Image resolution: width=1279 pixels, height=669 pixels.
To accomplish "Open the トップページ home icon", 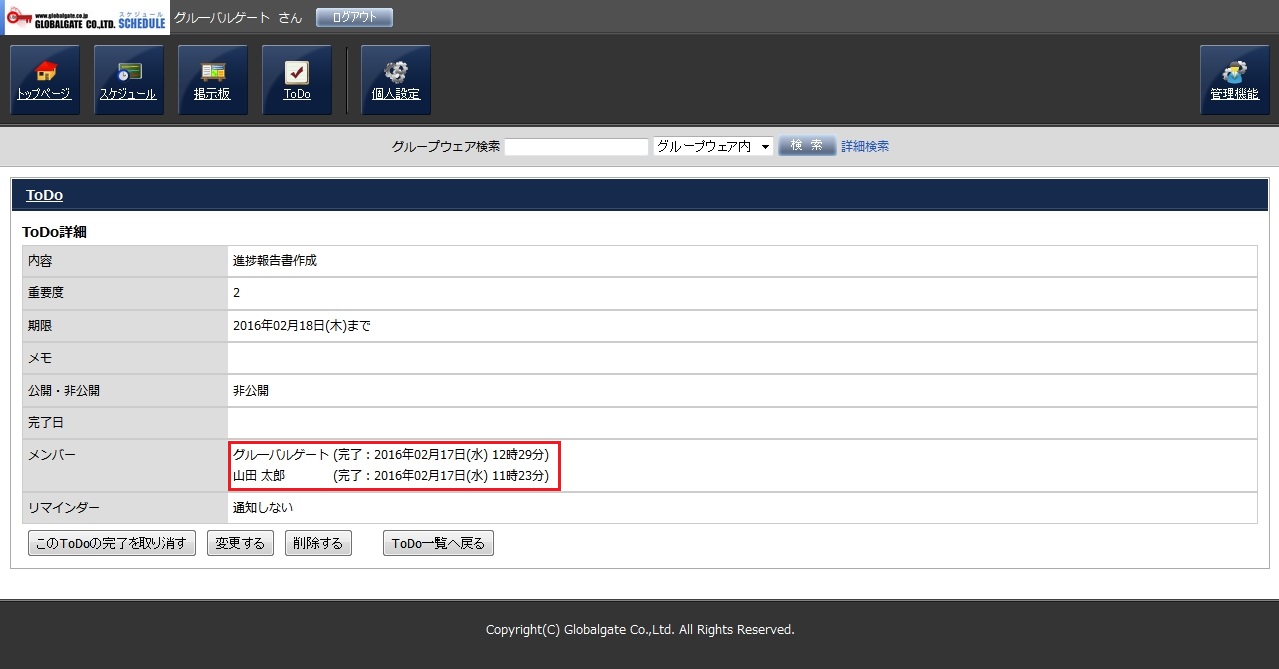I will tap(44, 80).
